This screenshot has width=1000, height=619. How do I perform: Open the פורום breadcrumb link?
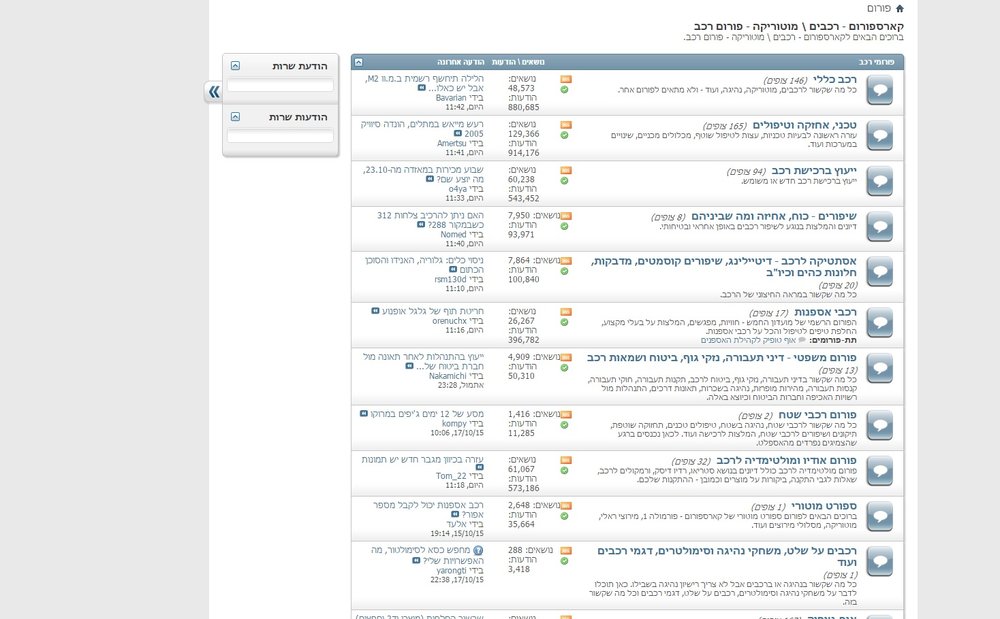pos(878,8)
